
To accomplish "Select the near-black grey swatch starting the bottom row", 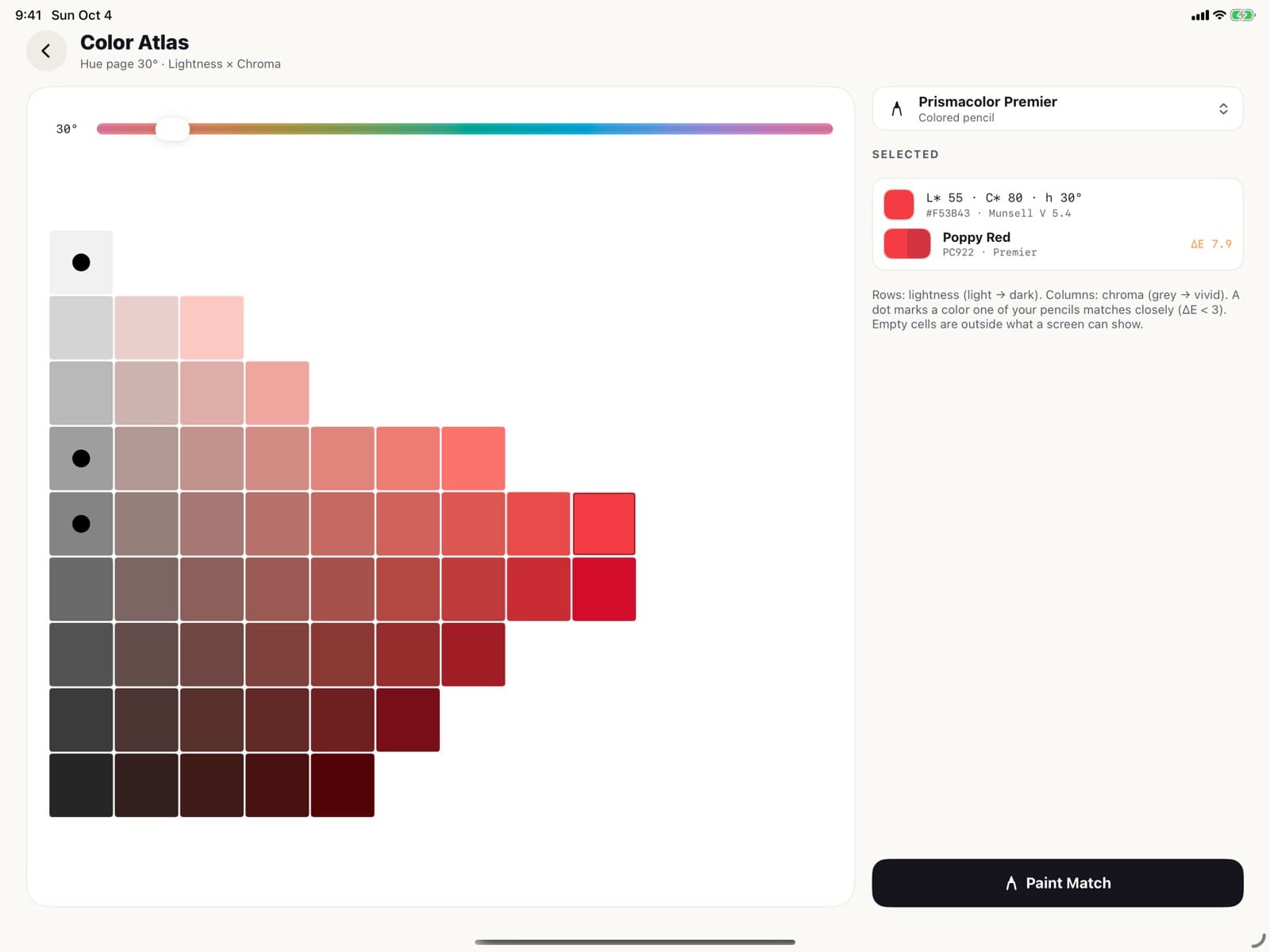I will coord(81,785).
